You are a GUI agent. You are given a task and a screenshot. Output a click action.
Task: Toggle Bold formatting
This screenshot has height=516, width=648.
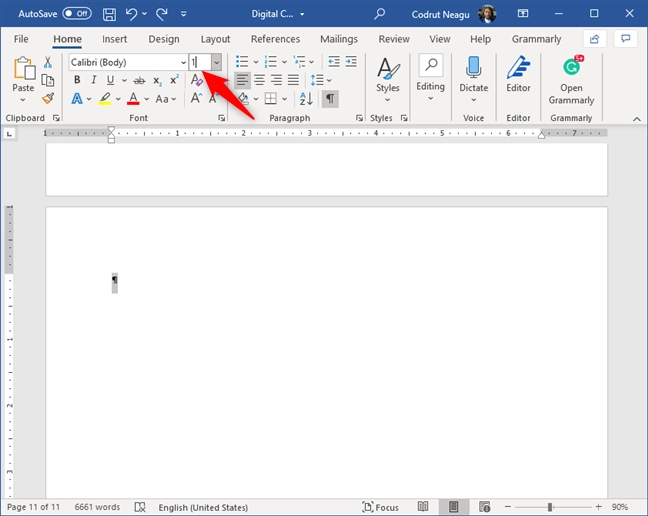(x=77, y=80)
